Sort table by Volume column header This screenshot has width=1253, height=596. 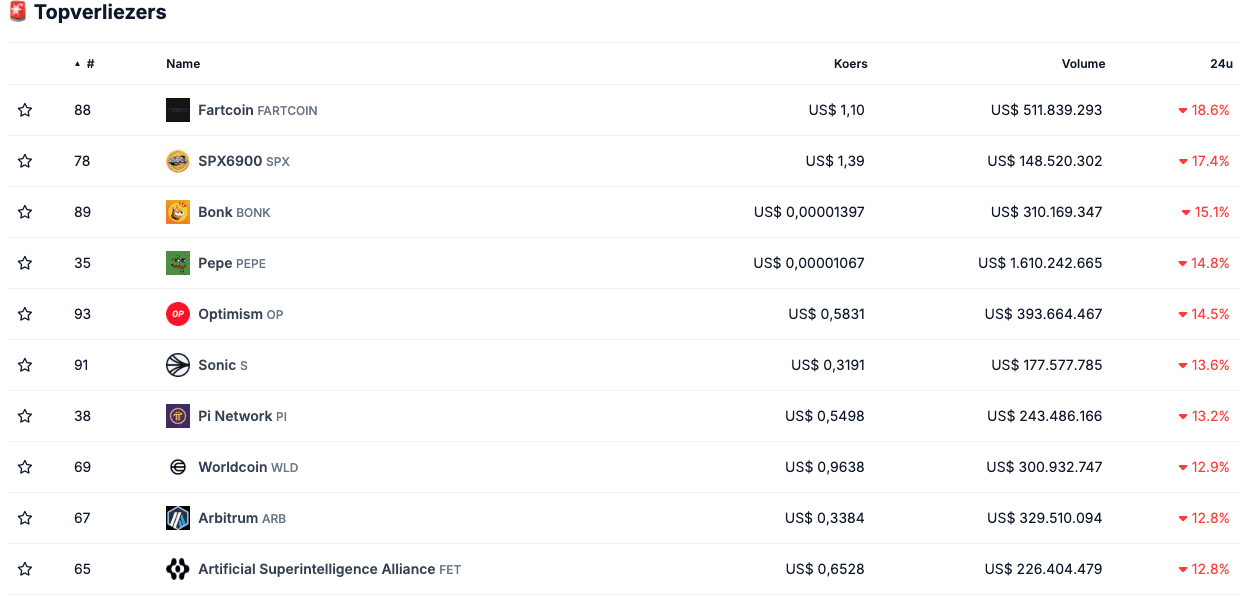1084,64
